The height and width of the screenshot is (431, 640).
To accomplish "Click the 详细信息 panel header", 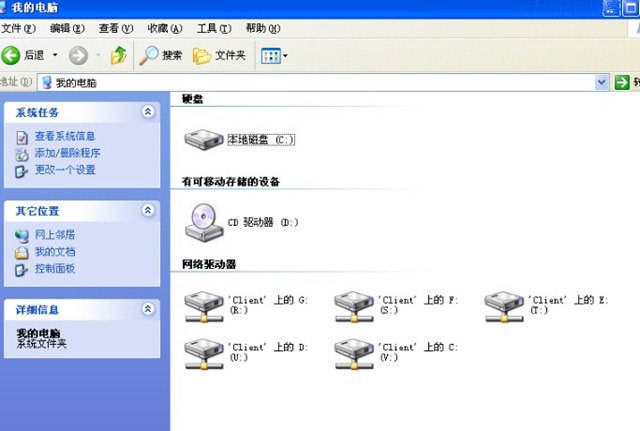I will (x=82, y=310).
